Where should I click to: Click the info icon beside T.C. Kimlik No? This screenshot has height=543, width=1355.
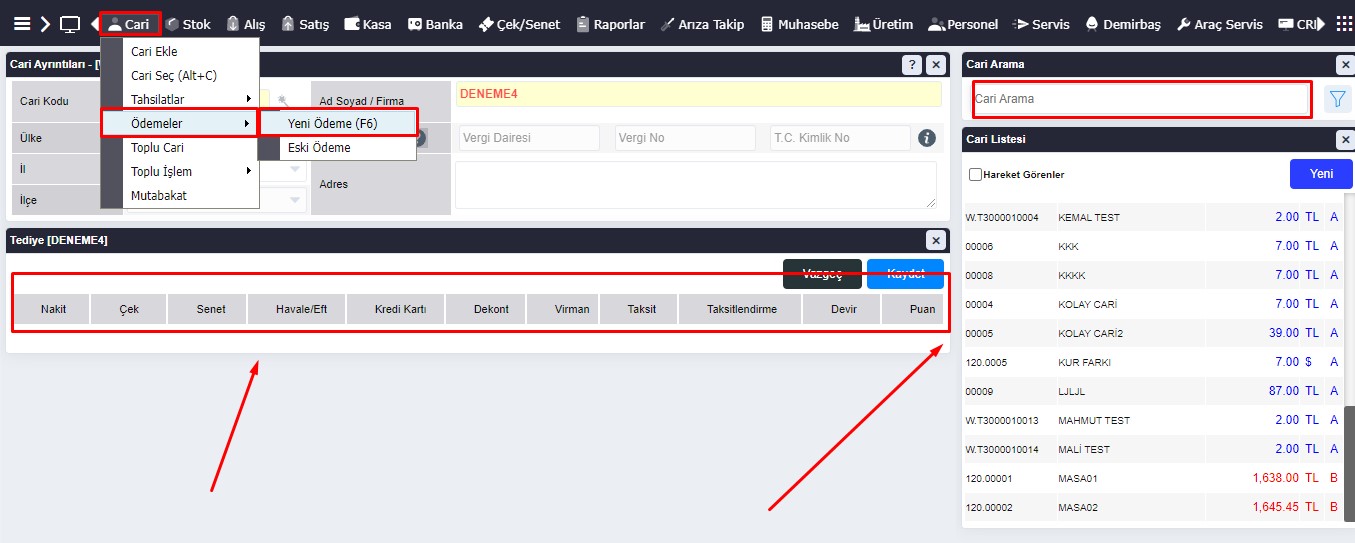coord(927,138)
